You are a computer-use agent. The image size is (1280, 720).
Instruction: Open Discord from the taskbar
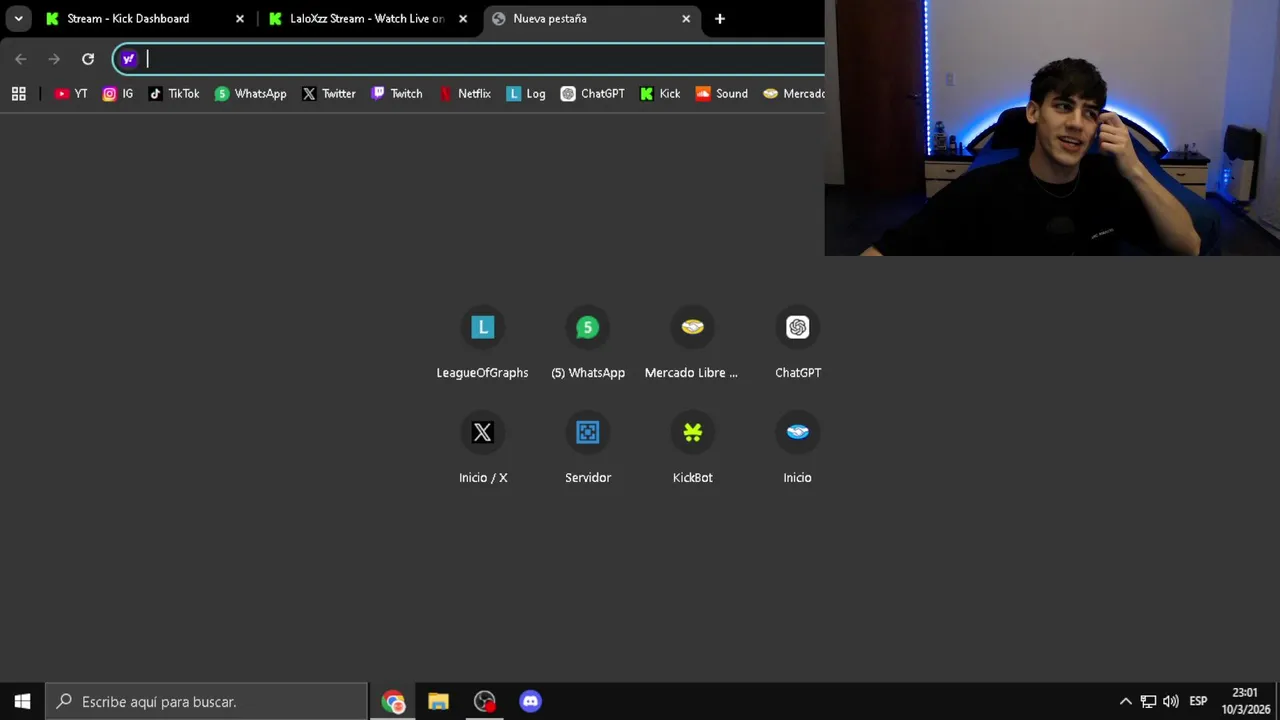coord(530,701)
